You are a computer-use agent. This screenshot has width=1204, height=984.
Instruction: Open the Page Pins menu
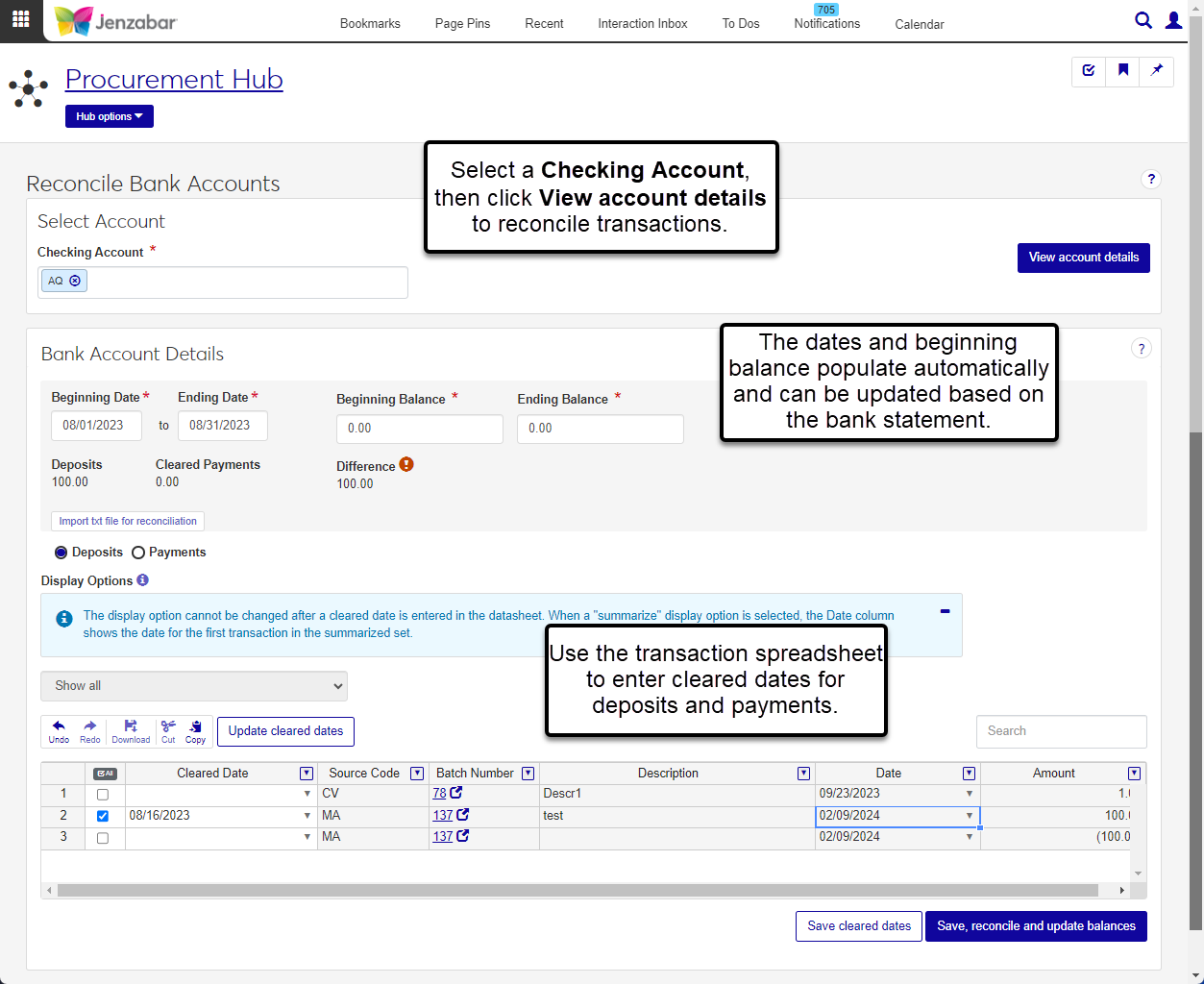pos(462,23)
